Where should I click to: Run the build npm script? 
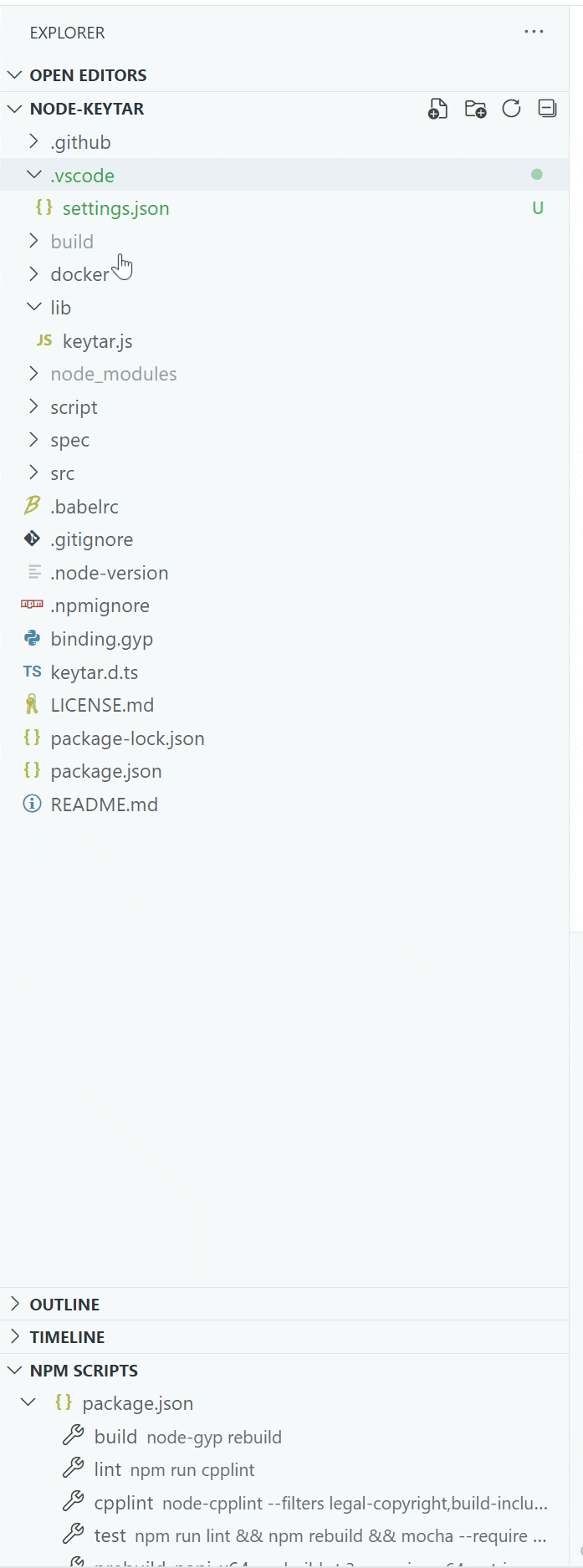(x=115, y=1436)
